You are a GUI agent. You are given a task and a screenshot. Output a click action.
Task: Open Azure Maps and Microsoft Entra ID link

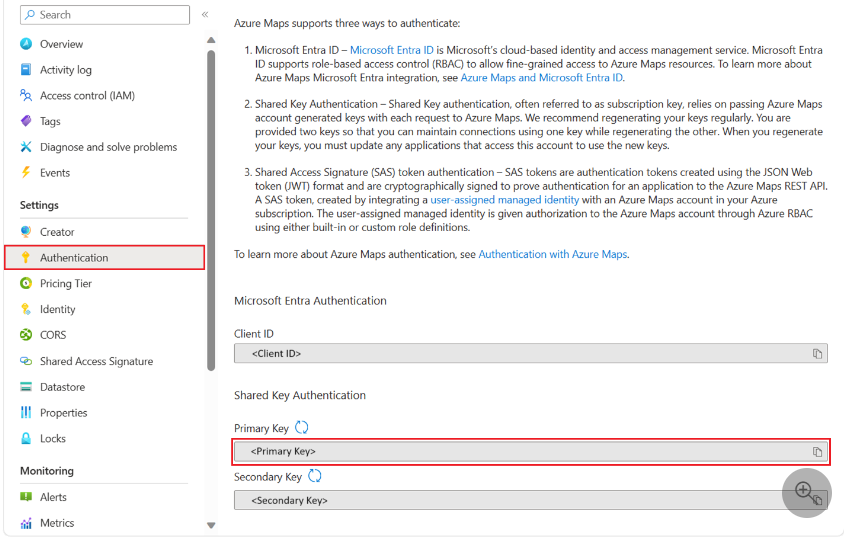tap(542, 78)
